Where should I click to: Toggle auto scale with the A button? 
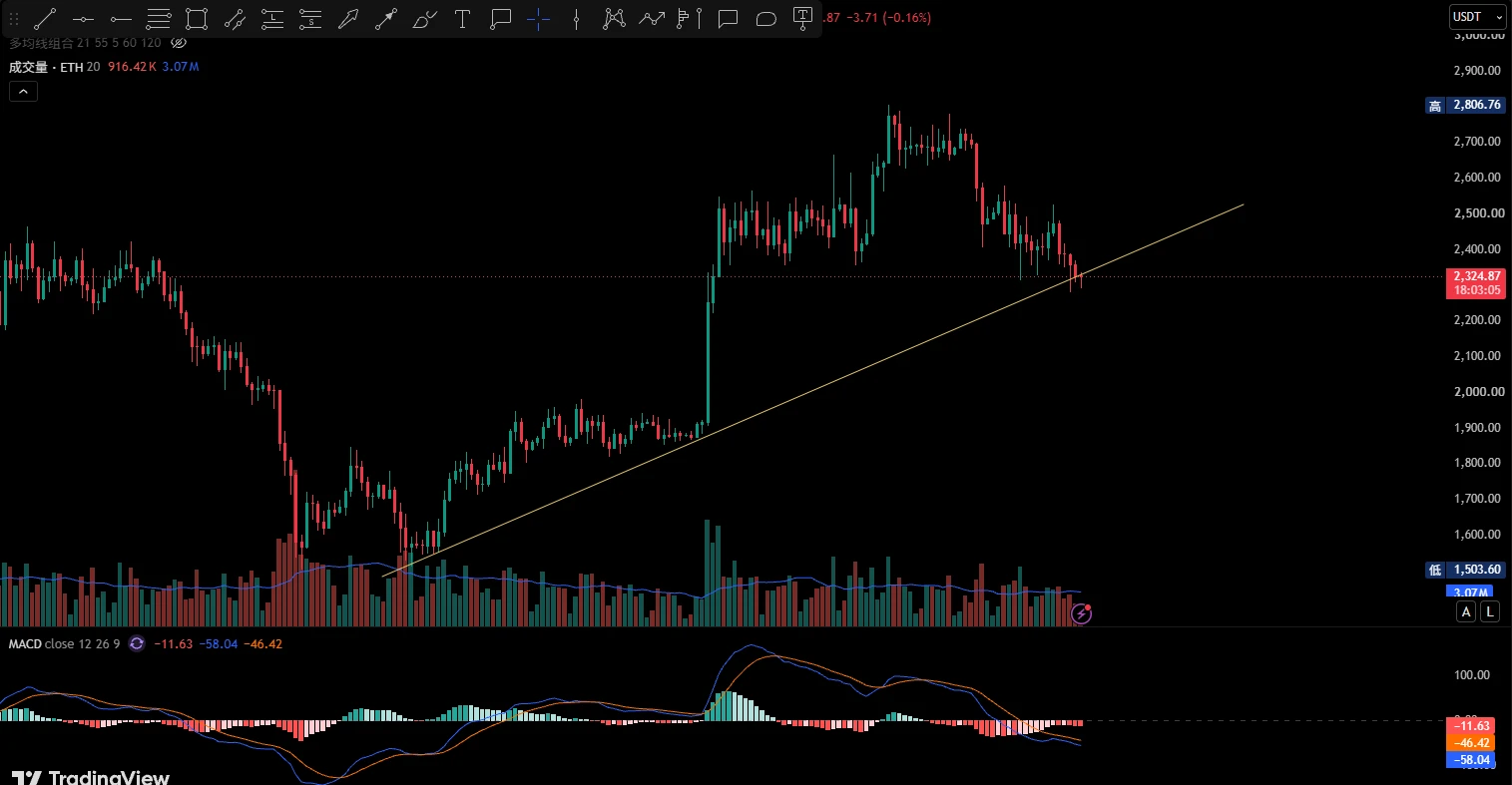1466,611
